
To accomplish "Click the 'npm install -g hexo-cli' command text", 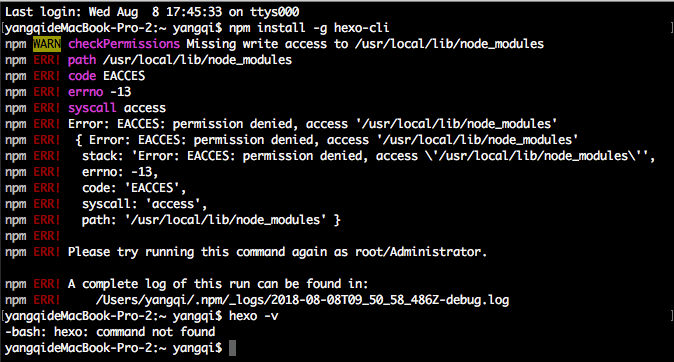I will 309,28.
